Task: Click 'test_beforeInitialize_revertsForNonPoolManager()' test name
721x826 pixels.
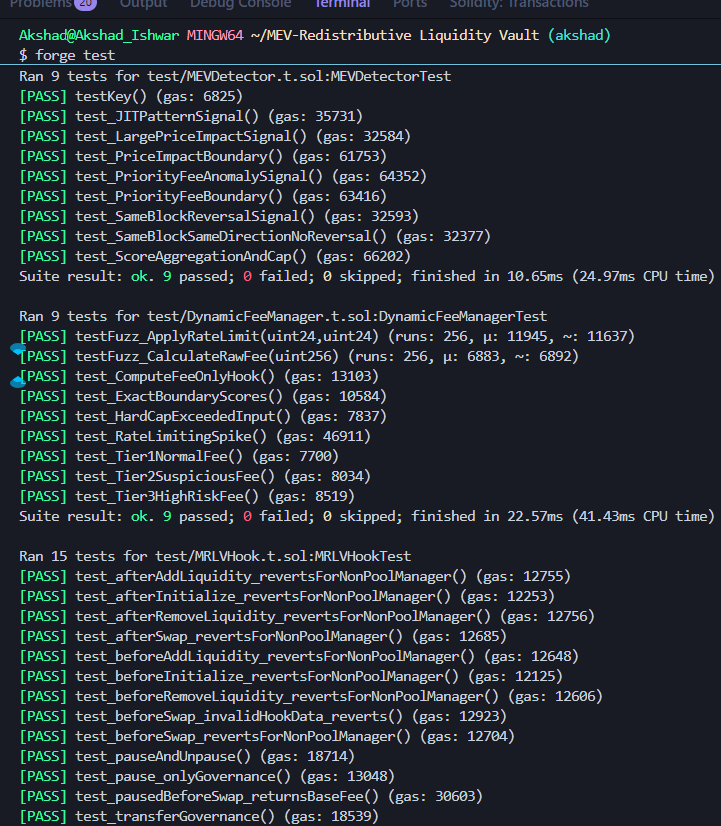Action: [266, 677]
